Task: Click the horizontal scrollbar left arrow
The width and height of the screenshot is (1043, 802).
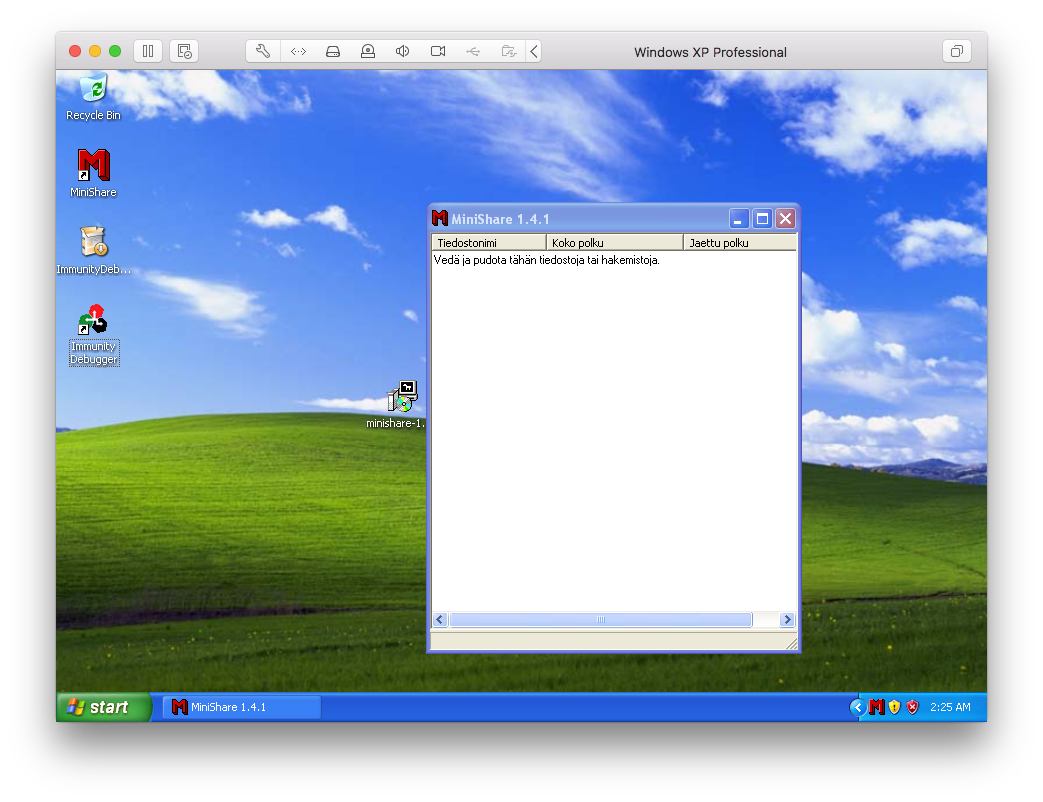Action: coord(440,619)
